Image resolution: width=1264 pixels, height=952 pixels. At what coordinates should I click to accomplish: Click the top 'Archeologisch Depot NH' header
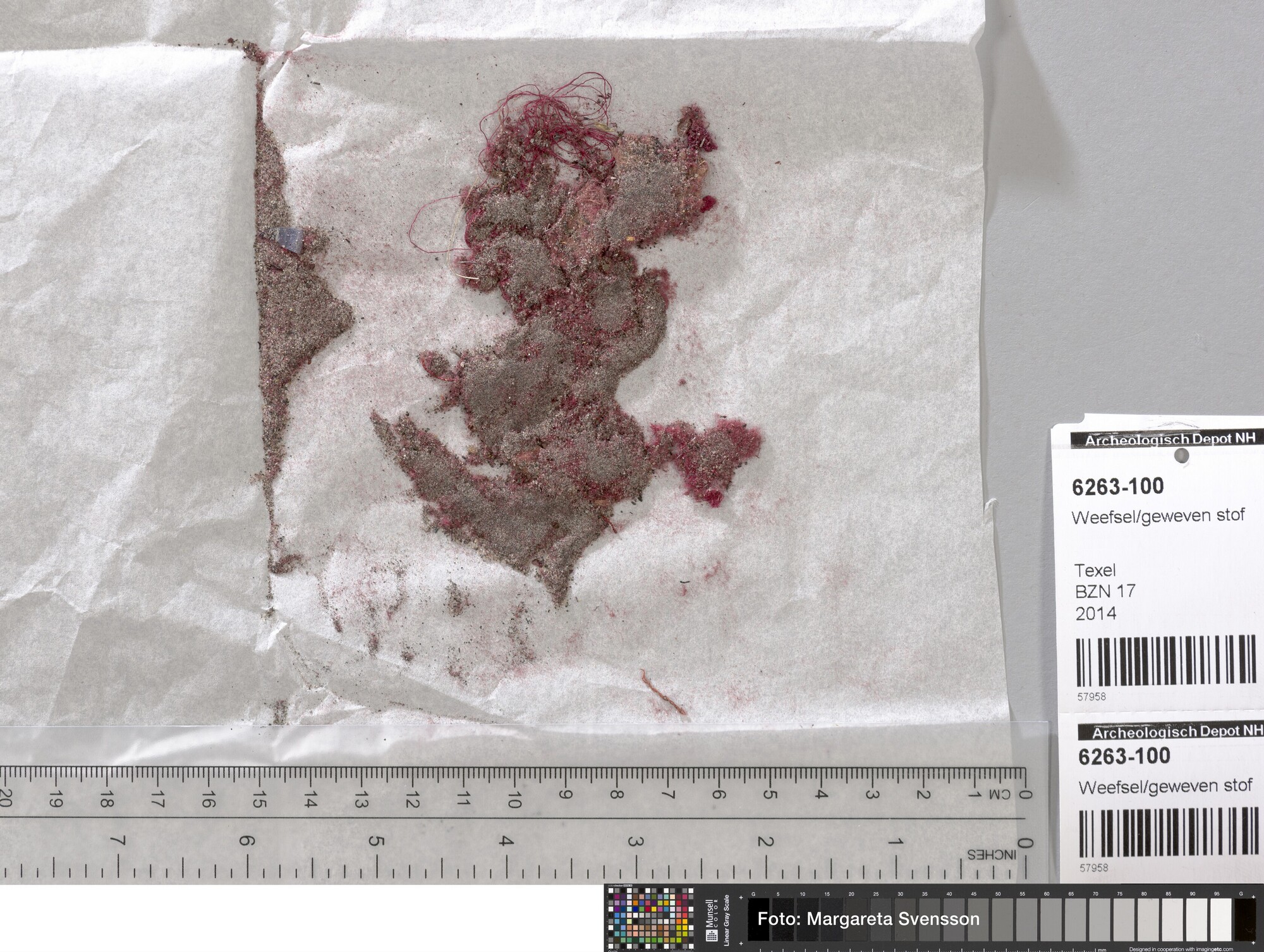click(x=1171, y=438)
